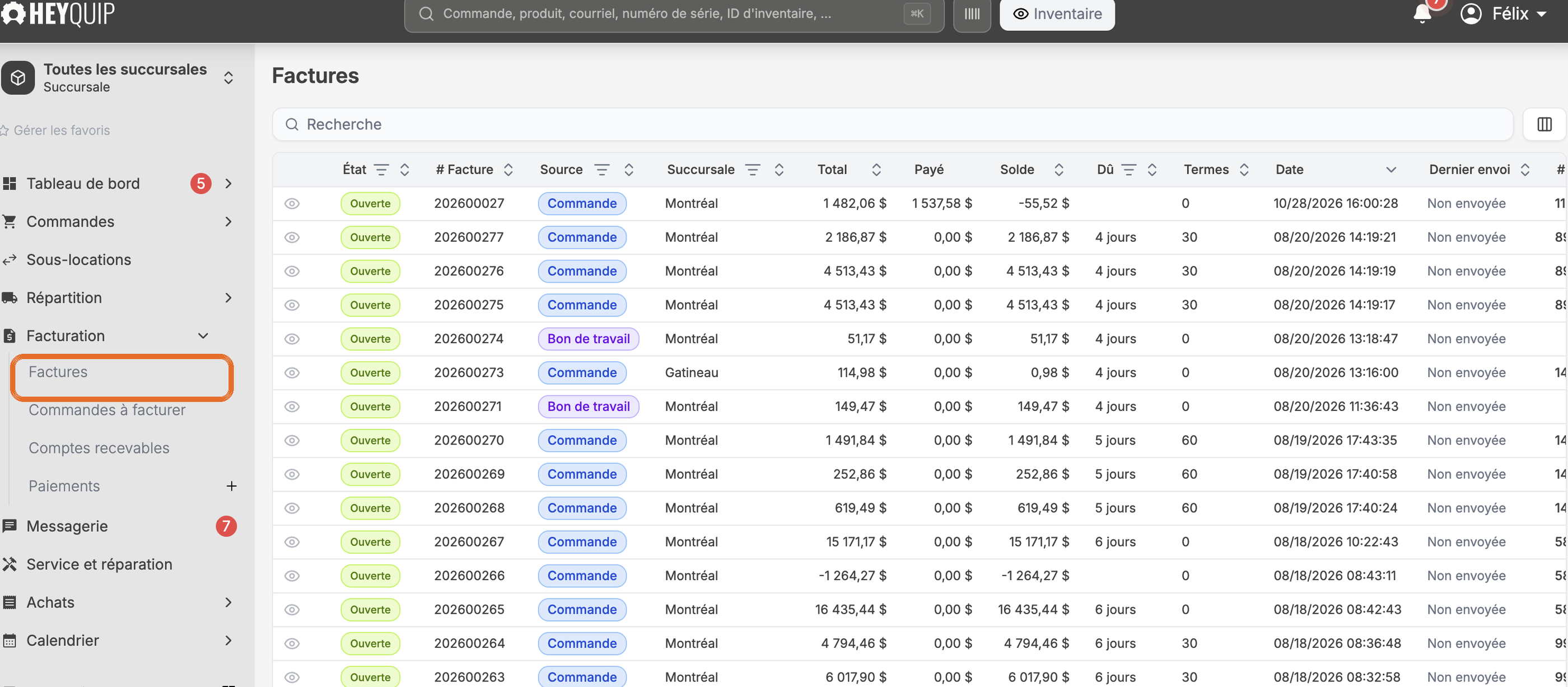Click Gérer les favoris
The height and width of the screenshot is (687, 1568).
tap(55, 130)
